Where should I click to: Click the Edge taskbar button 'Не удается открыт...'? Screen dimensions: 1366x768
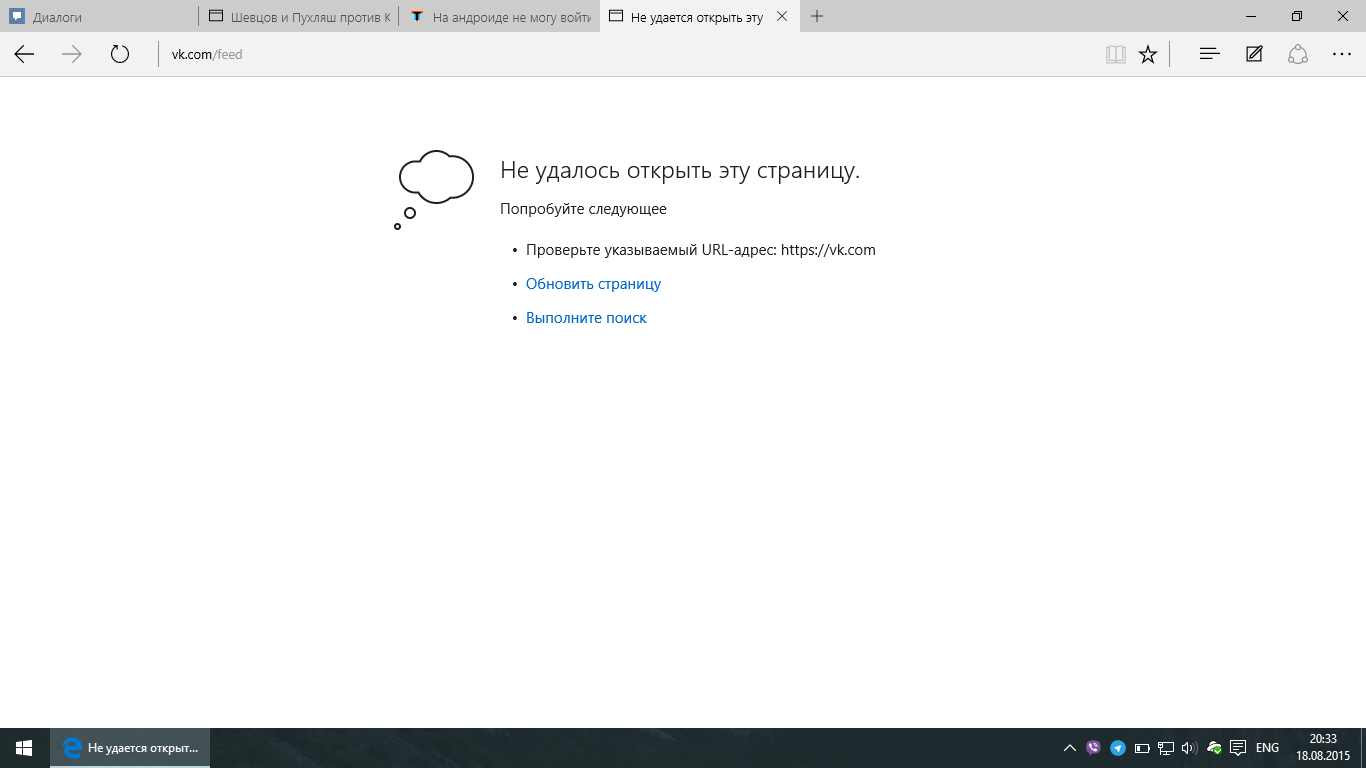130,748
